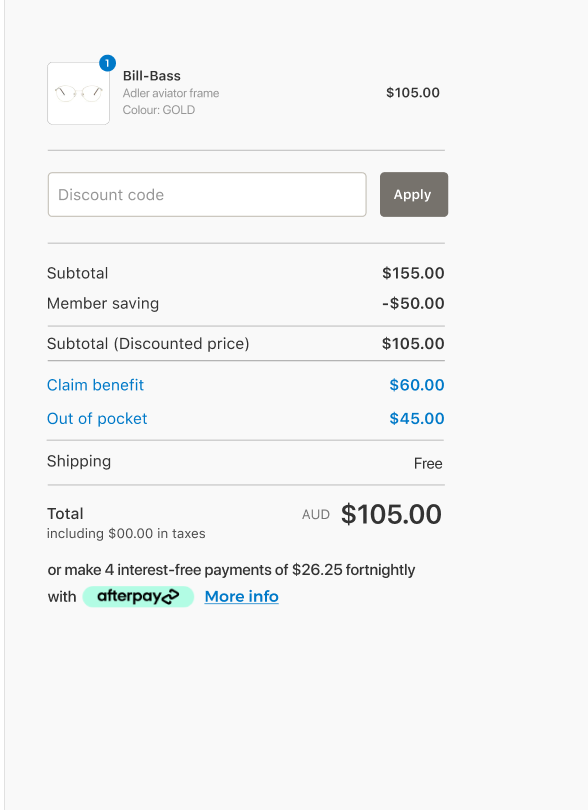Click the AUD total amount $105.00
The height and width of the screenshot is (810, 588).
pos(391,515)
